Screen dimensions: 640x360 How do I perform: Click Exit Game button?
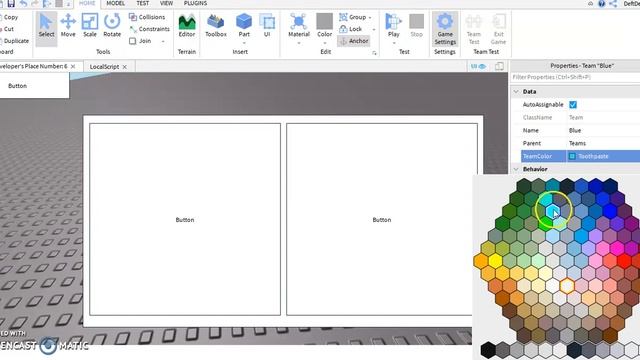pyautogui.click(x=498, y=29)
